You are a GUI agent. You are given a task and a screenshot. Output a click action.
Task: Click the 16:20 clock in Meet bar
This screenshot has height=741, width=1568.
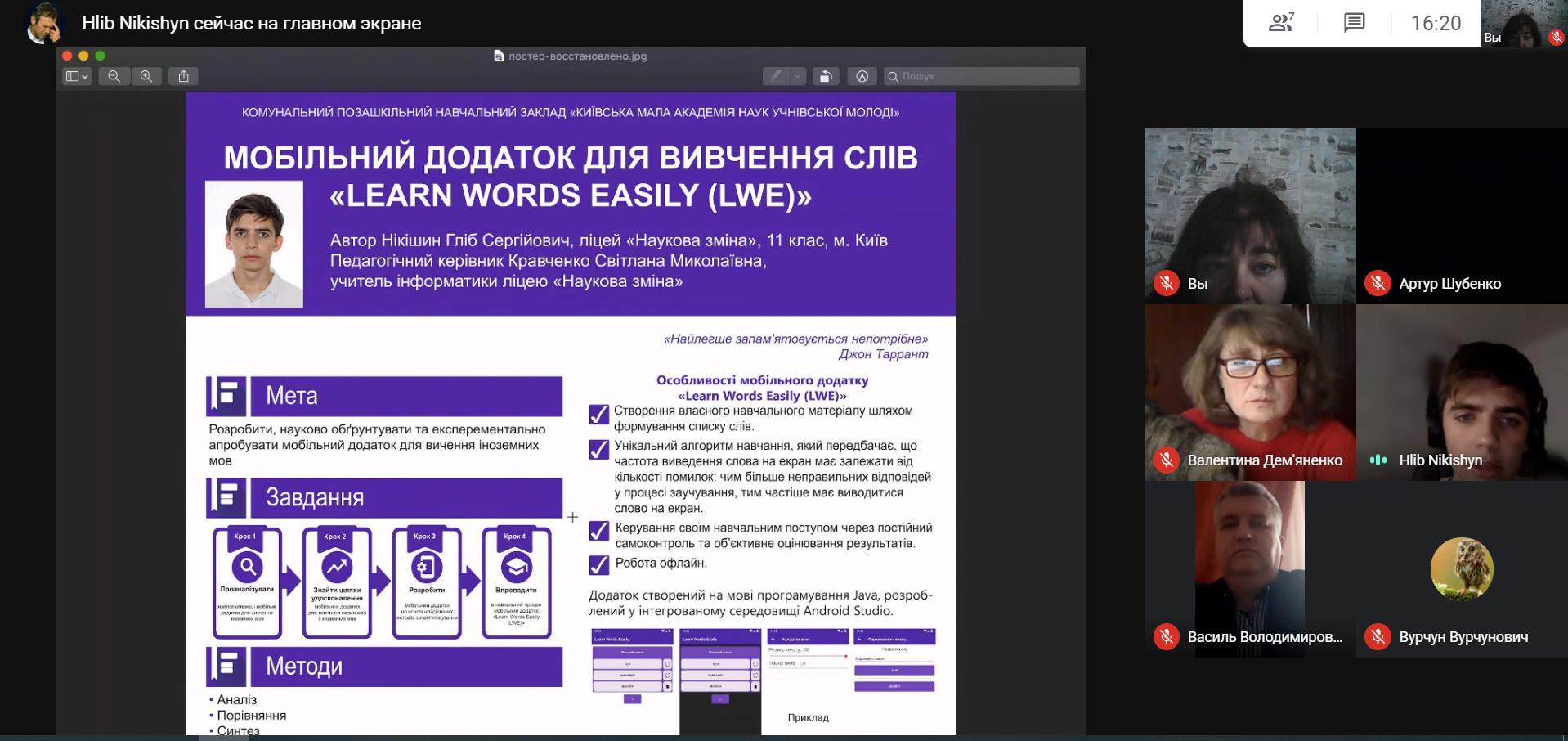1436,23
